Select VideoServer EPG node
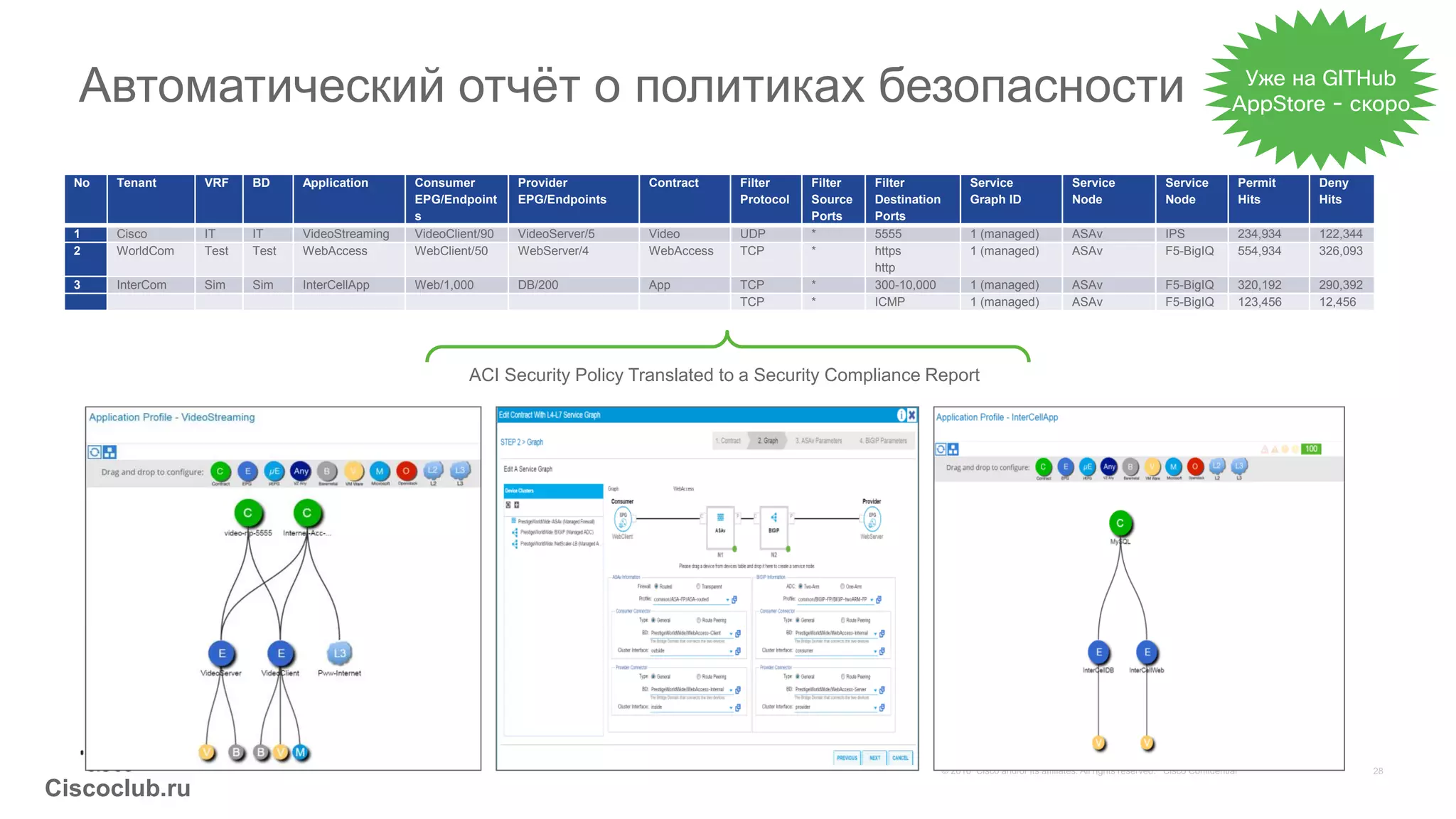This screenshot has height=819, width=1456. coord(222,653)
